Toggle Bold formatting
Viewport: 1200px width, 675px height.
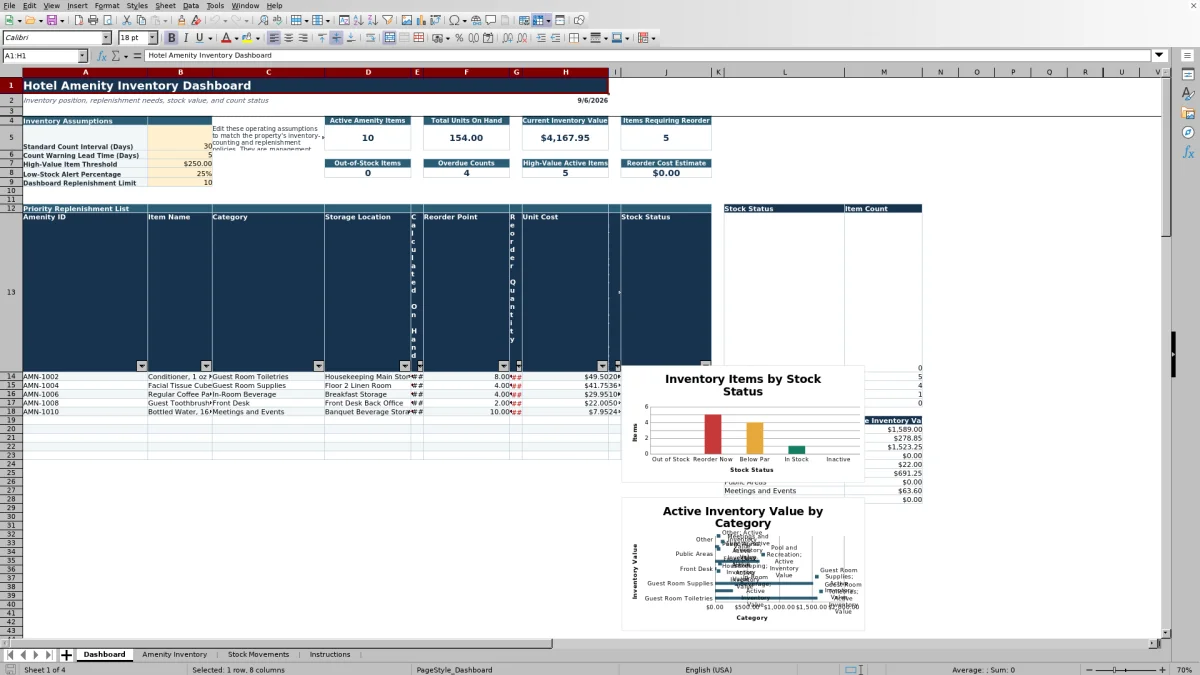point(171,38)
